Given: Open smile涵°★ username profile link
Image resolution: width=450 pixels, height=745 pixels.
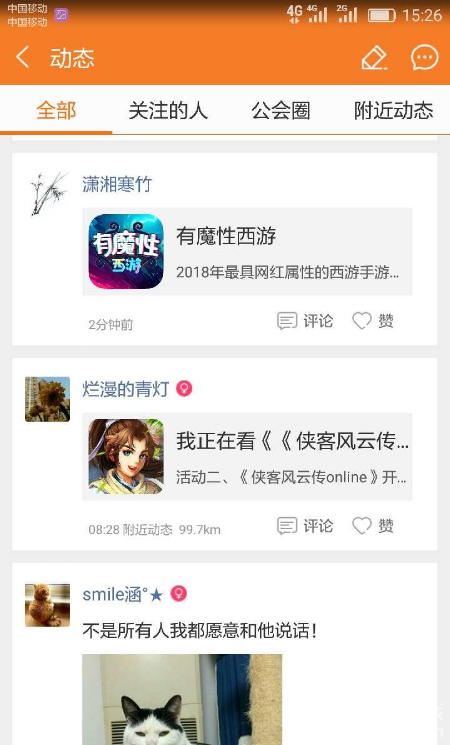Looking at the screenshot, I should click(123, 594).
